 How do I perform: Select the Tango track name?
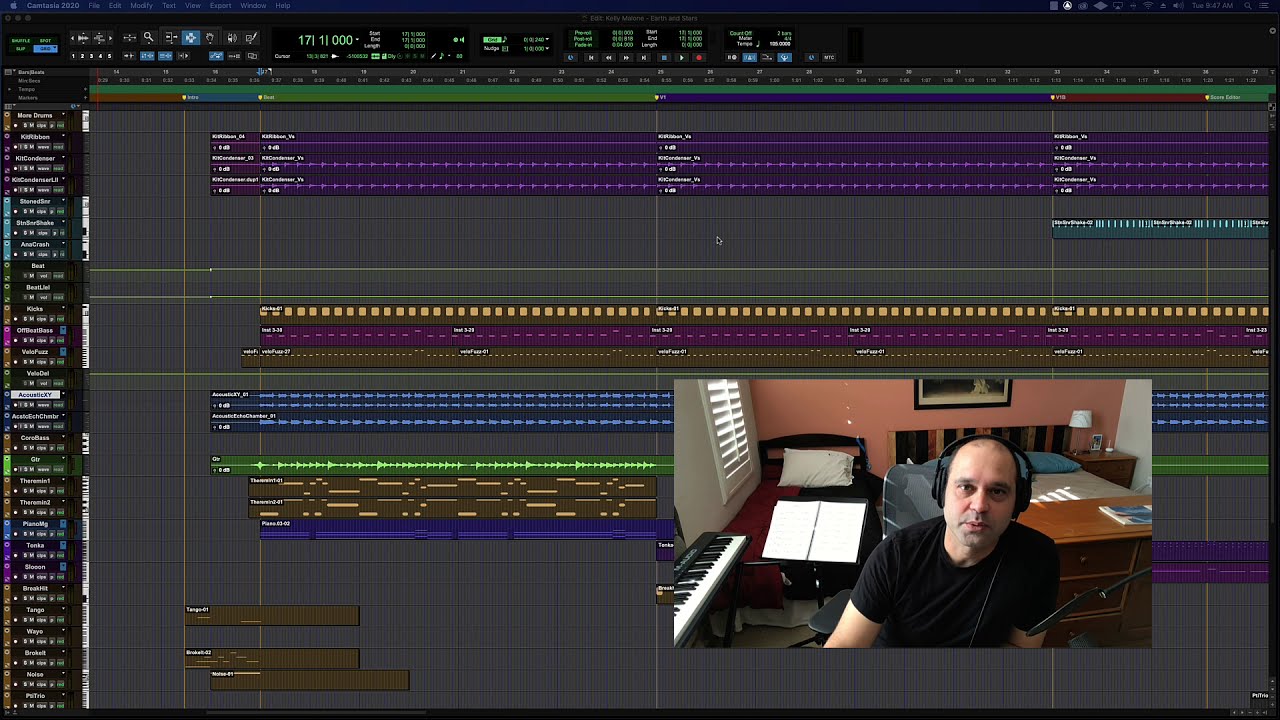pos(35,610)
